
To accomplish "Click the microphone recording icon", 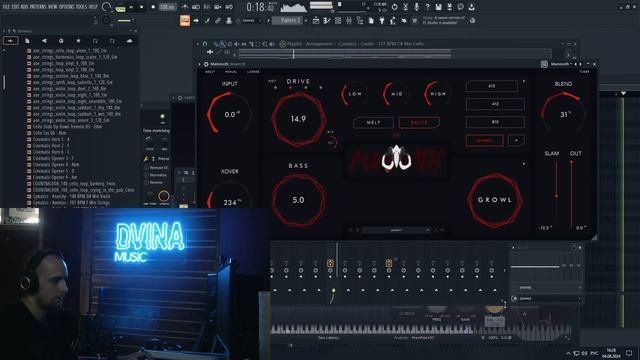I will 416,7.
